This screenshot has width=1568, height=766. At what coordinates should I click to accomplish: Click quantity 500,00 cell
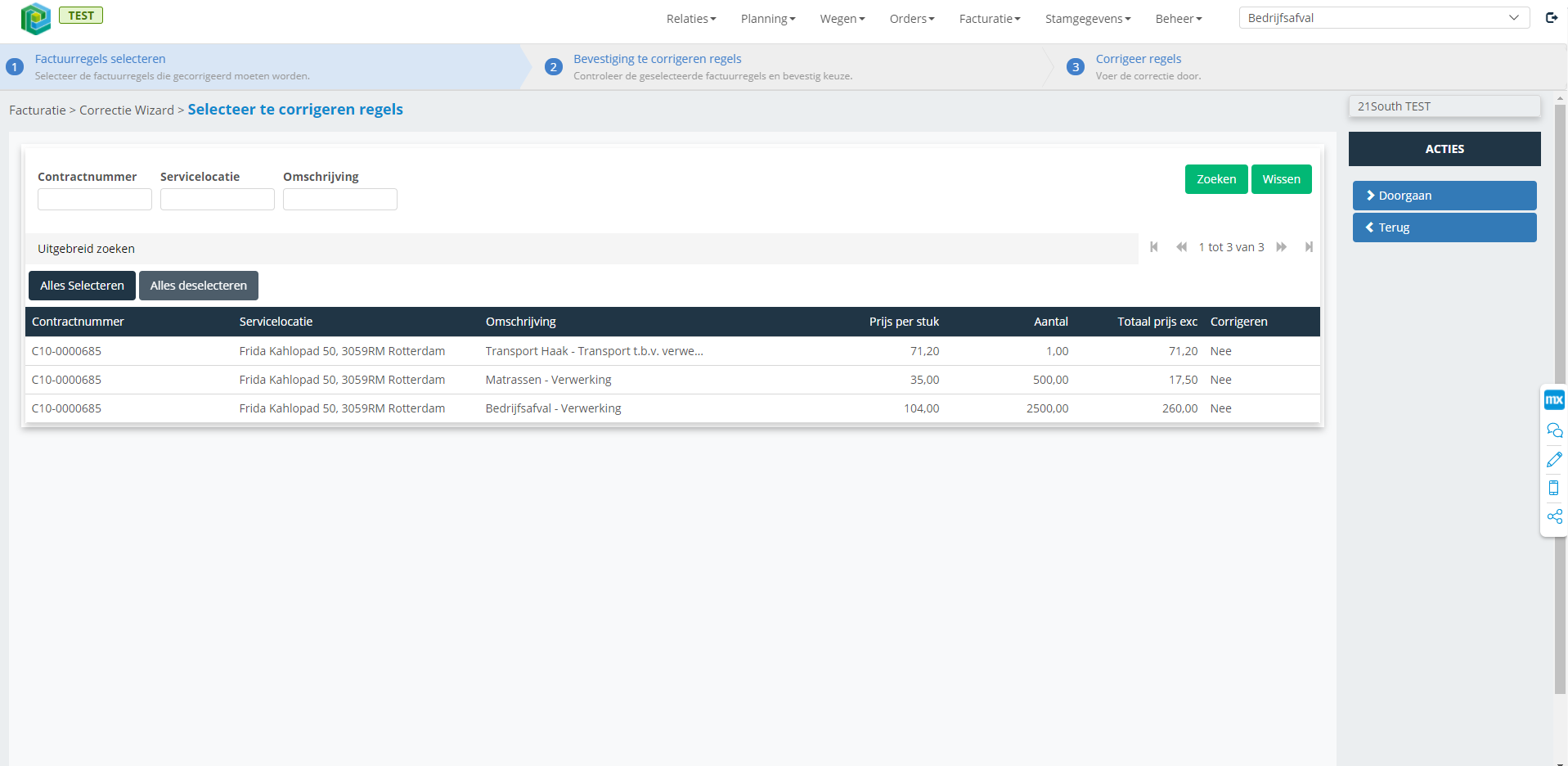pyautogui.click(x=1051, y=380)
